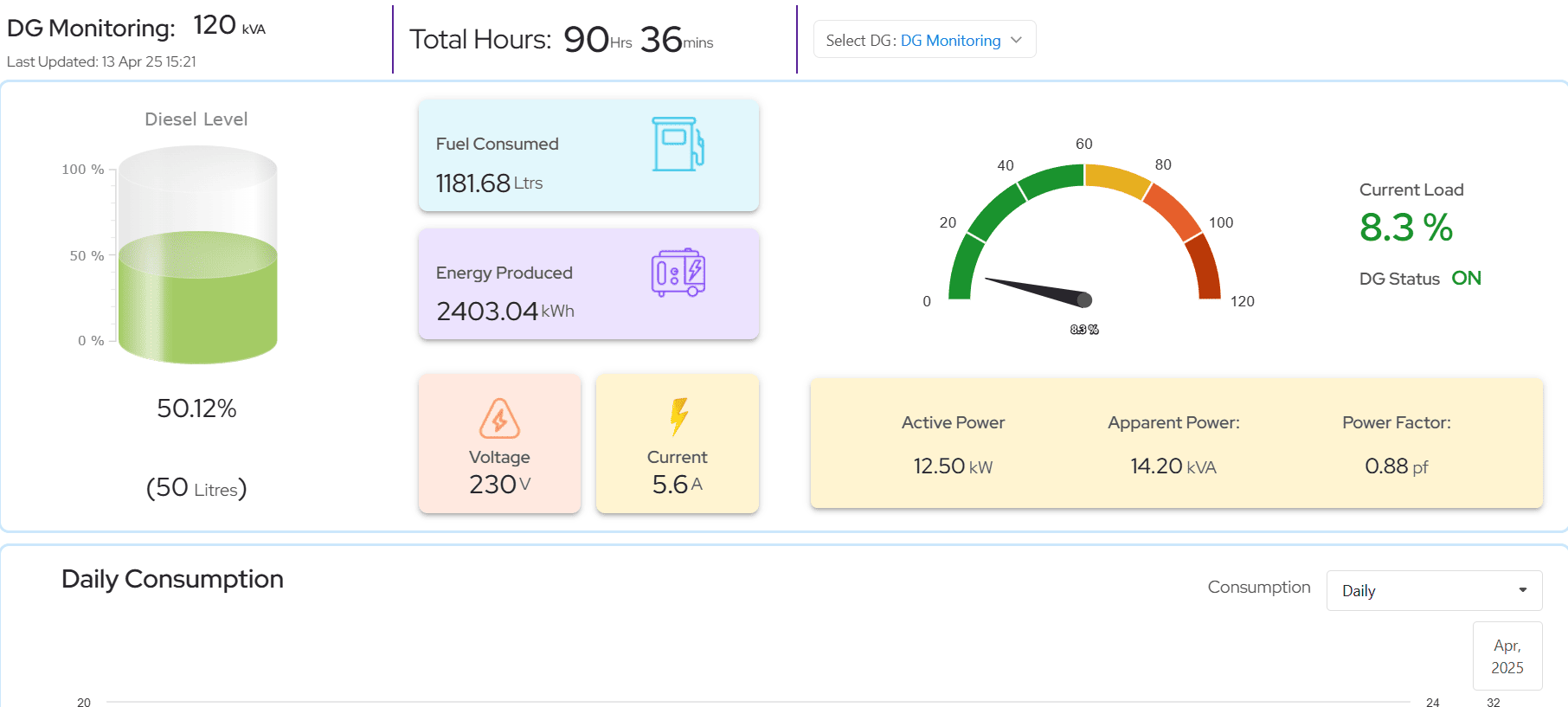Click the green segment of load gauge
Image resolution: width=1568 pixels, height=707 pixels.
pyautogui.click(x=995, y=214)
